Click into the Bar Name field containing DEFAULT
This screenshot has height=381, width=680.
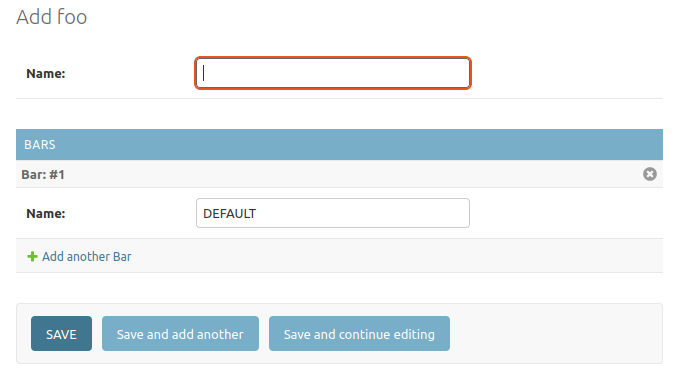[x=333, y=213]
